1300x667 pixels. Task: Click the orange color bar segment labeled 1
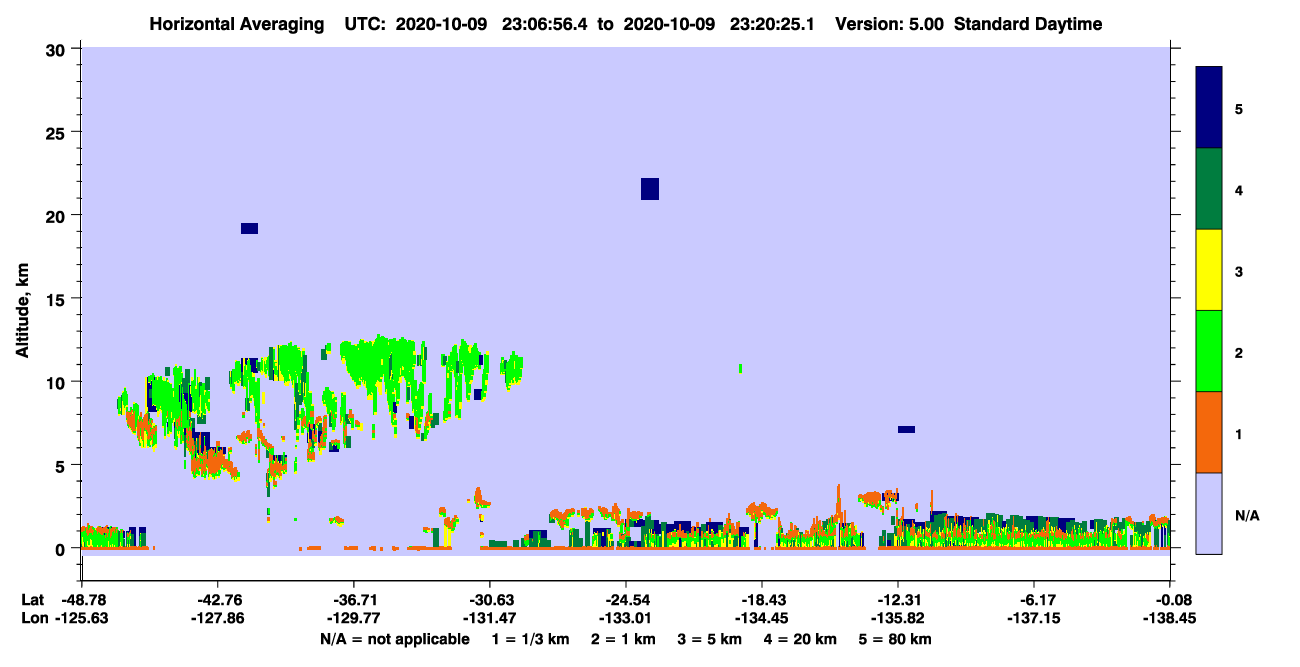tap(1209, 432)
